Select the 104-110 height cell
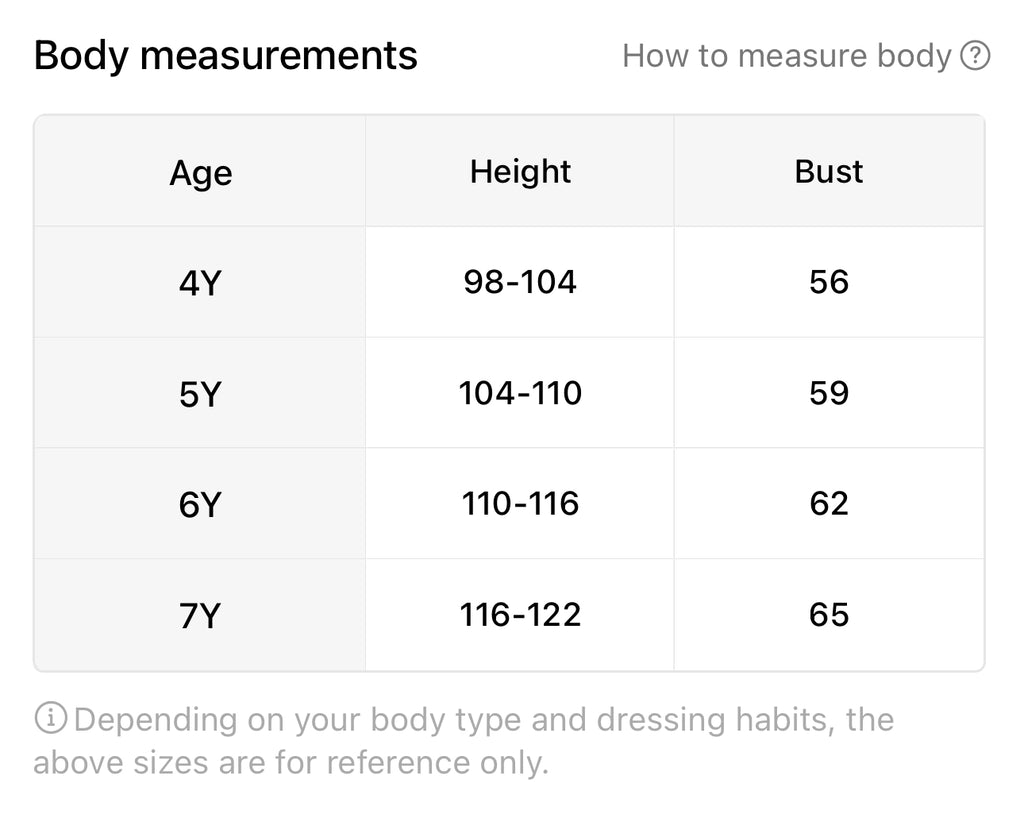This screenshot has width=1024, height=822. [520, 394]
